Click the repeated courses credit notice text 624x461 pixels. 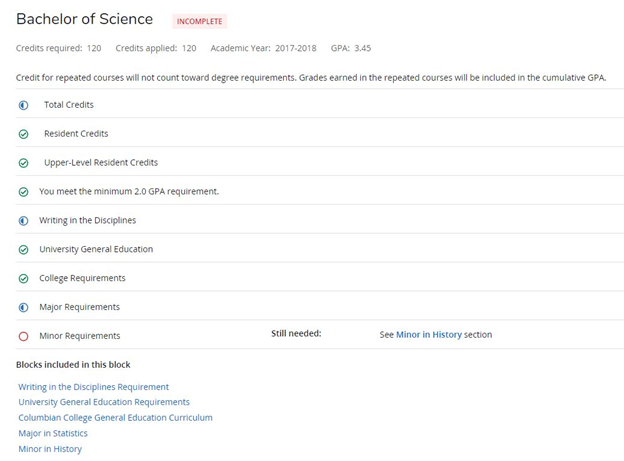tap(311, 78)
